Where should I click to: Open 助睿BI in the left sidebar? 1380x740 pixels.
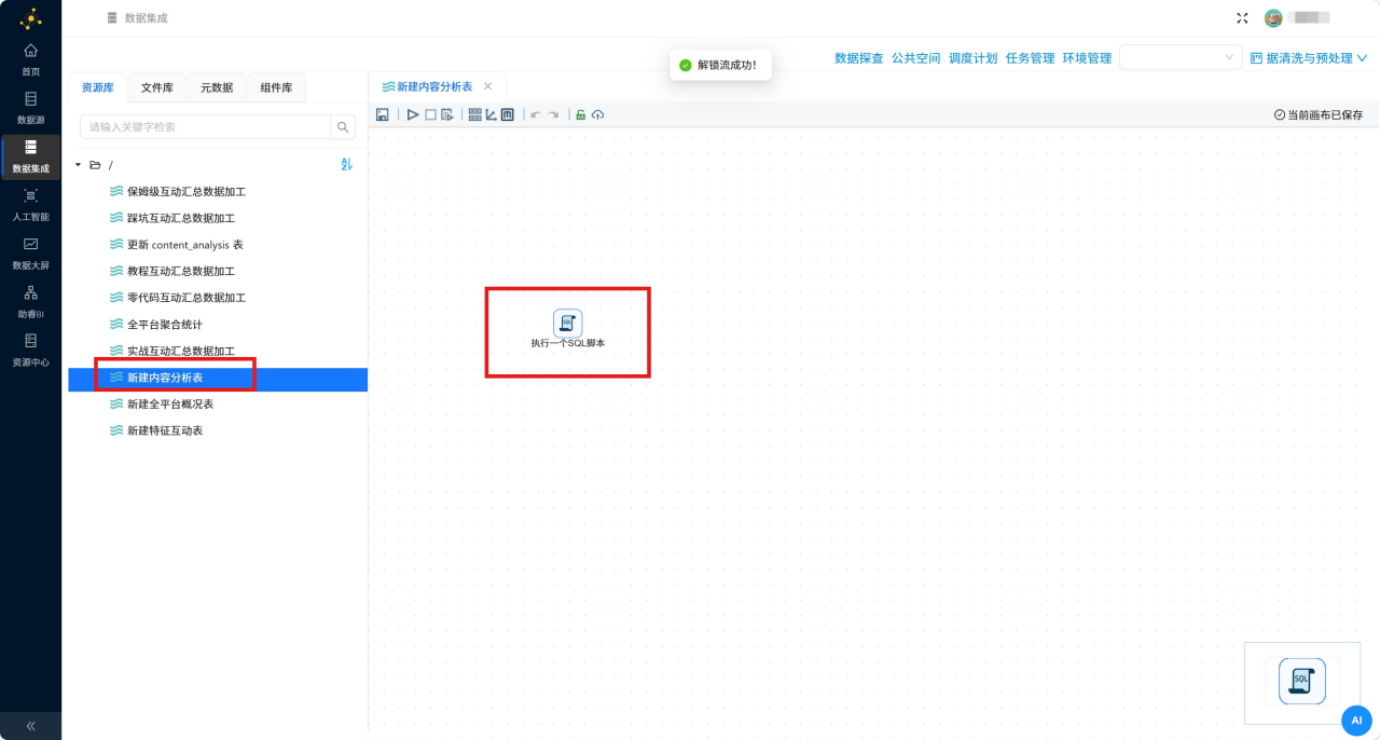[x=31, y=302]
